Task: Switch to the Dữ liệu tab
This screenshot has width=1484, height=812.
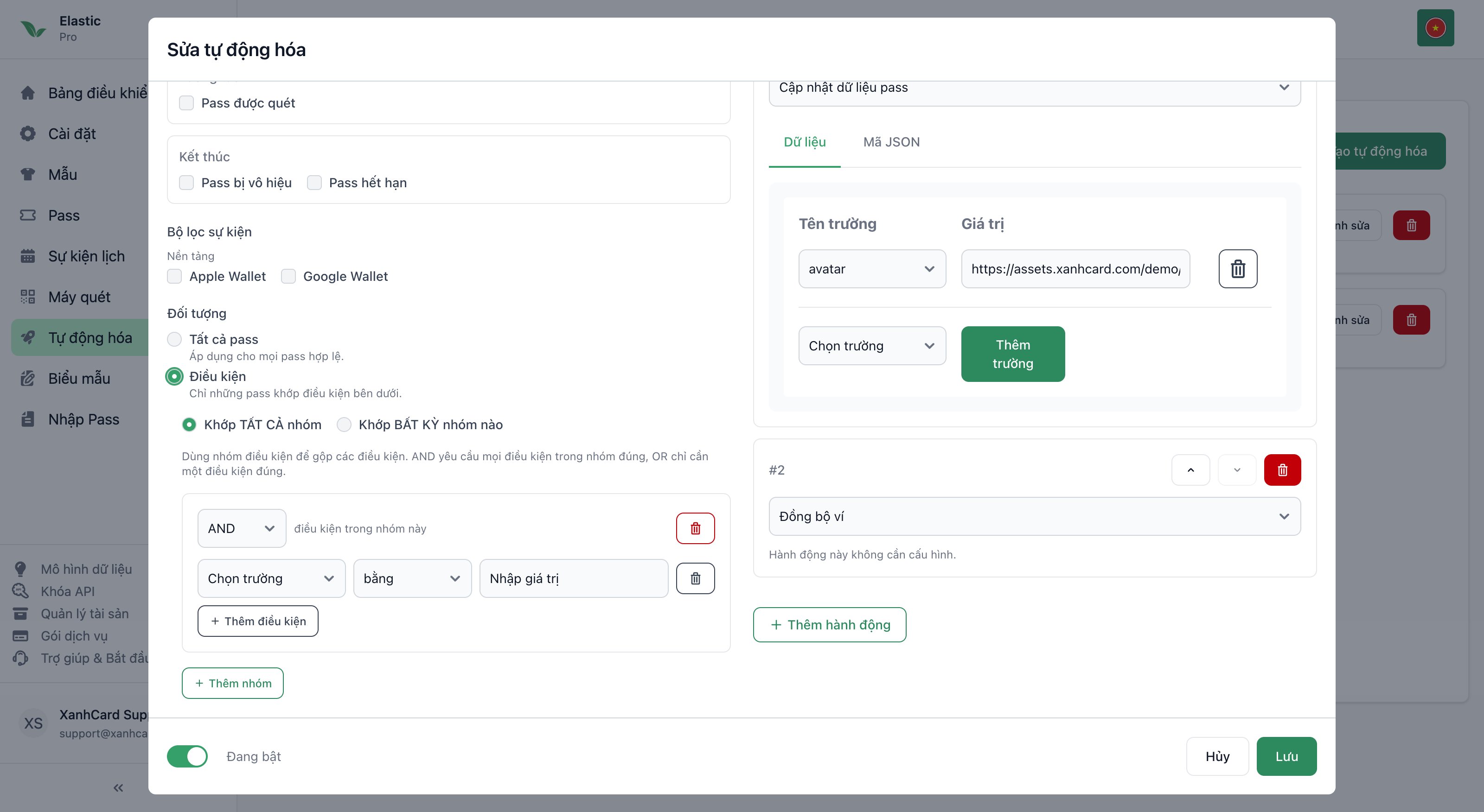Action: coord(804,142)
